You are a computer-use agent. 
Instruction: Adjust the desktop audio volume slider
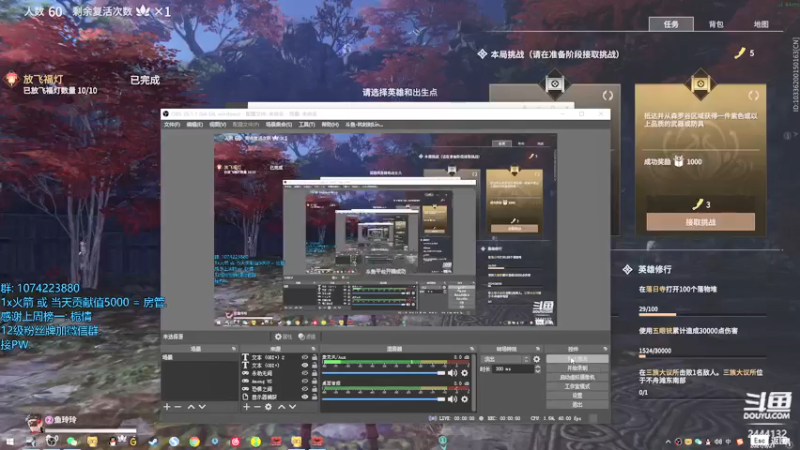point(384,399)
